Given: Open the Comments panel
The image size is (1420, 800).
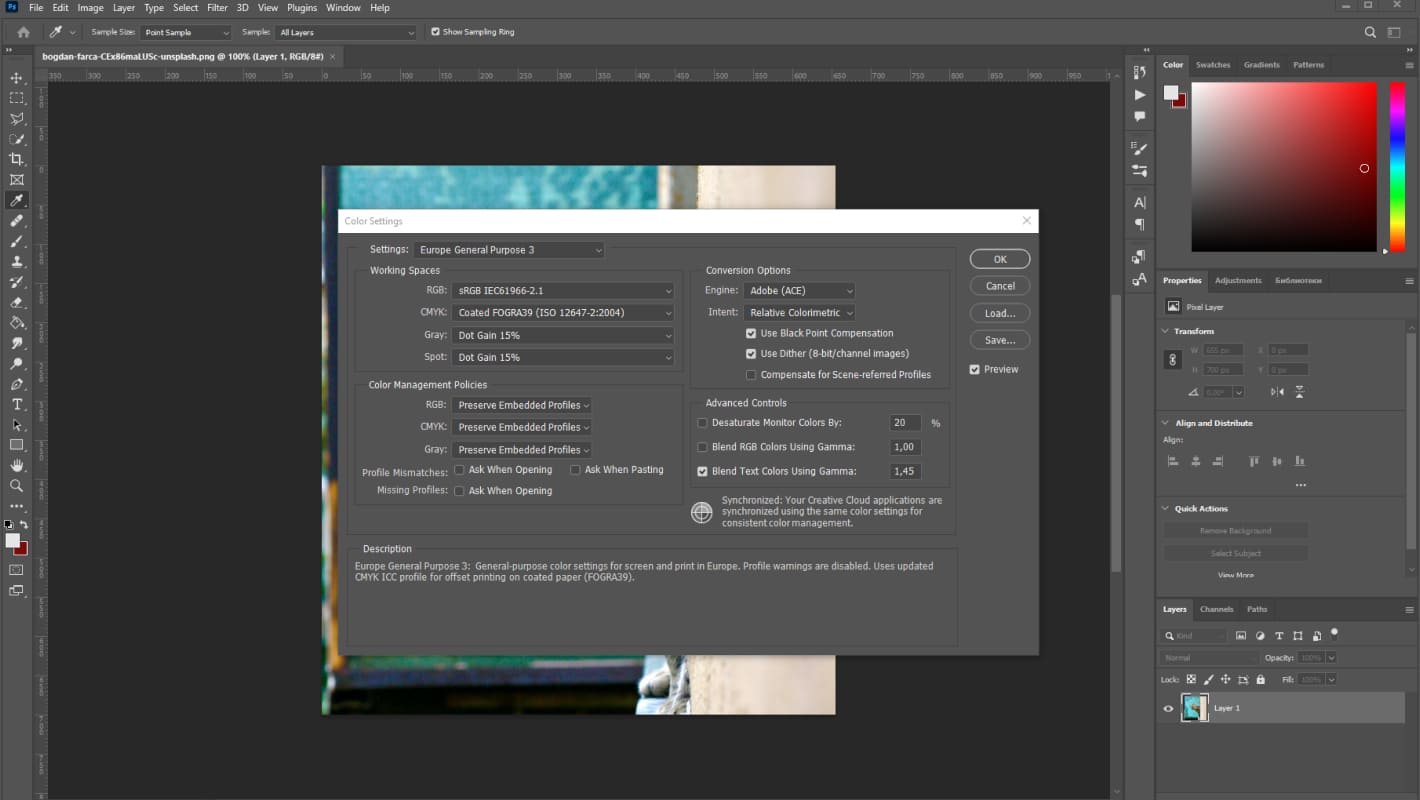Looking at the screenshot, I should pyautogui.click(x=1139, y=118).
